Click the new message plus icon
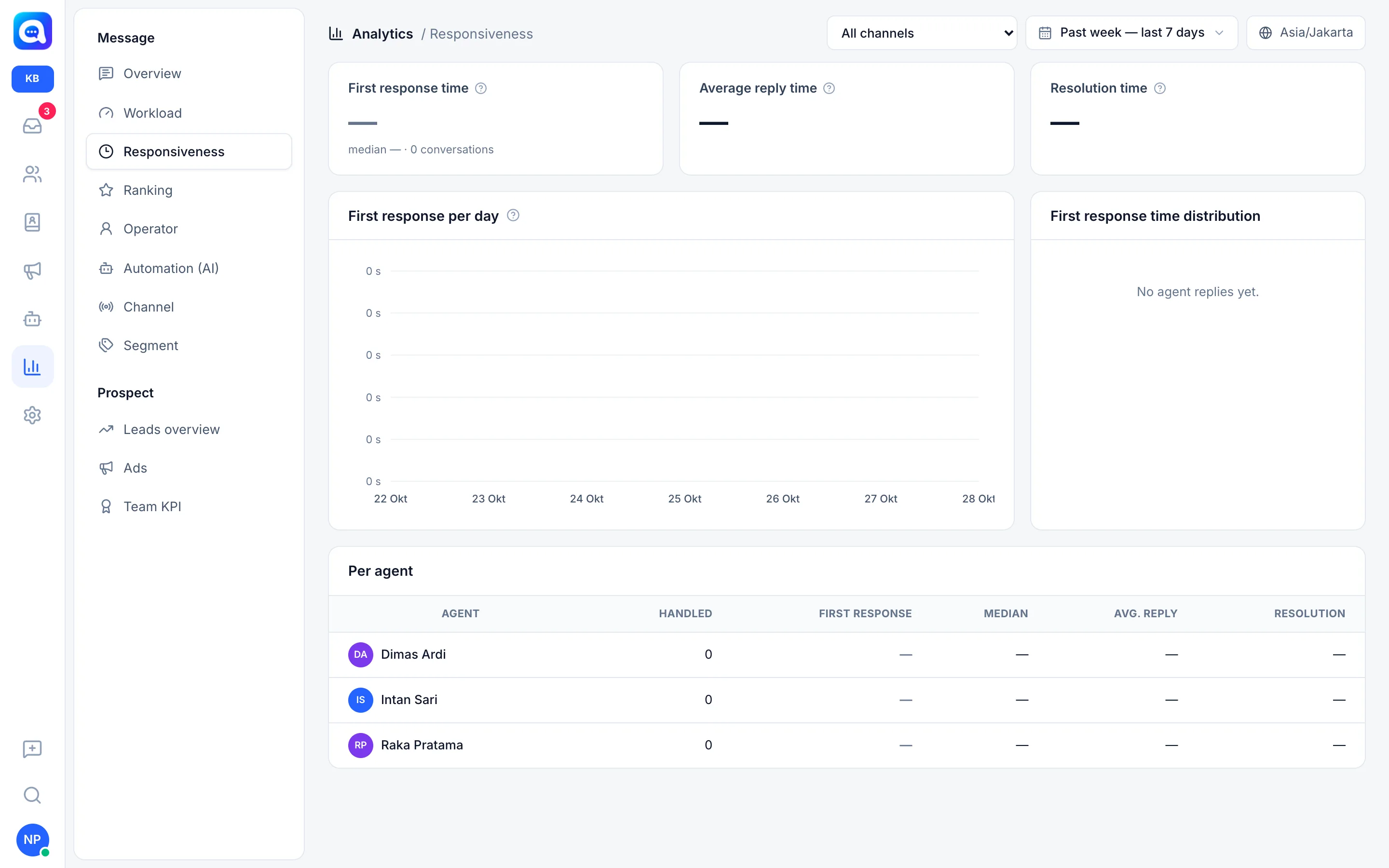Viewport: 1389px width, 868px height. coord(33,748)
